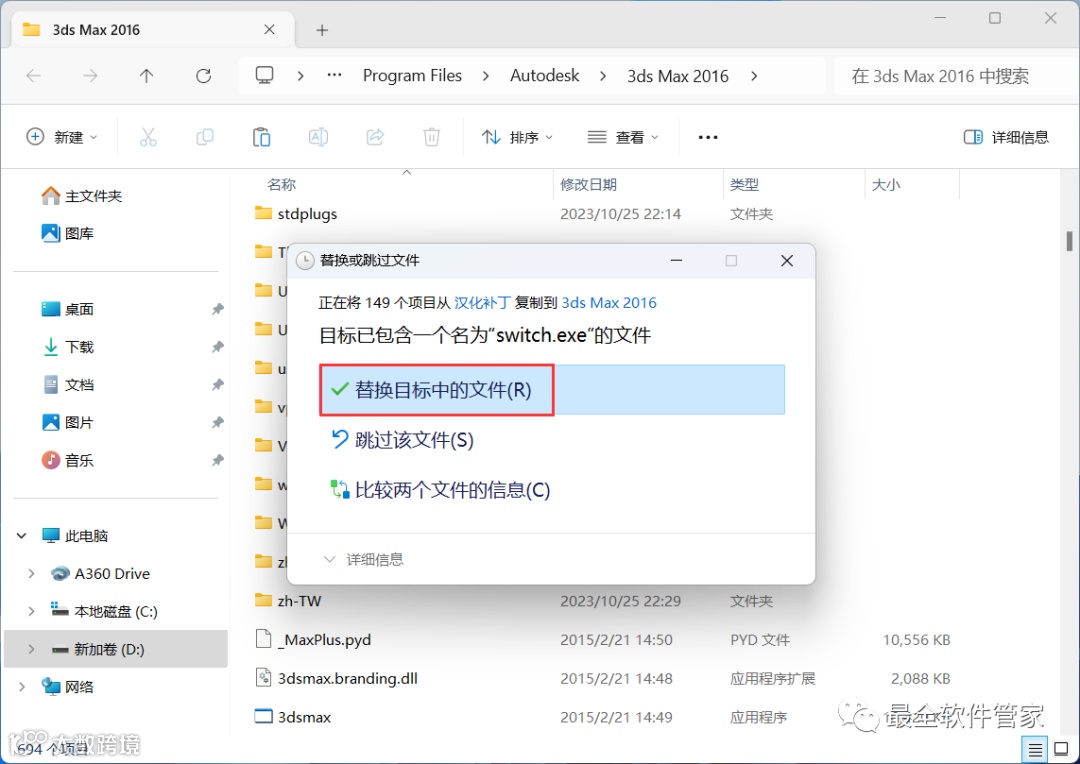1080x764 pixels.
Task: Click the Cut scissors icon in toolbar
Action: (x=148, y=137)
